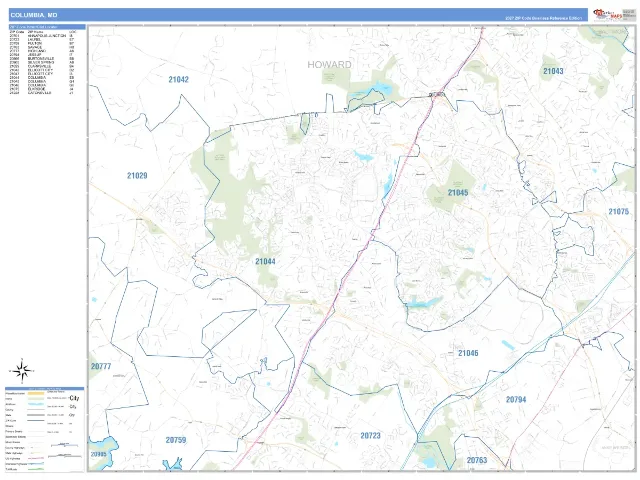Click the COLUMBIA, MD title text

pos(34,15)
